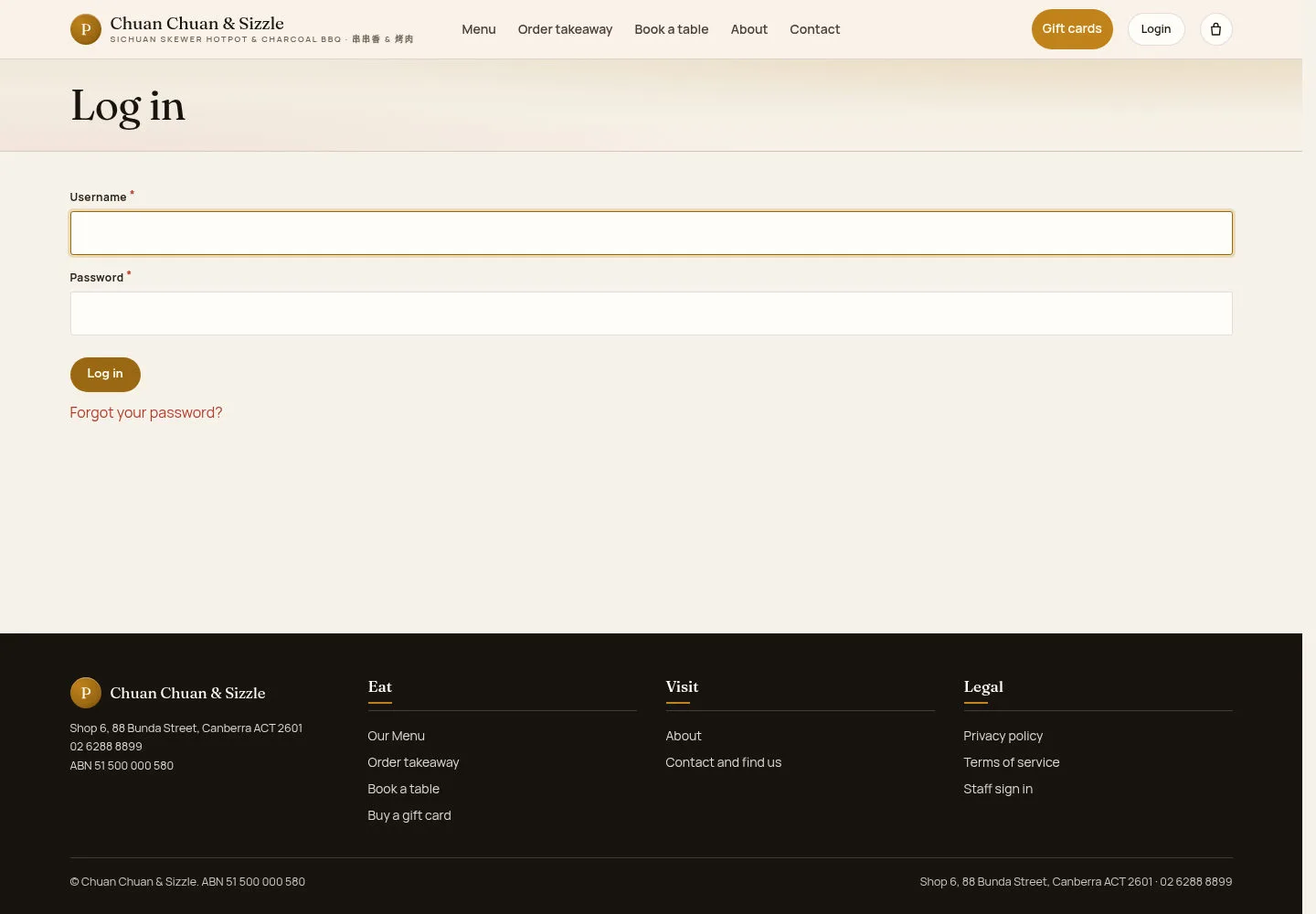Click the Eat footer column heading
Screen dimensions: 1316x914
coord(379,686)
